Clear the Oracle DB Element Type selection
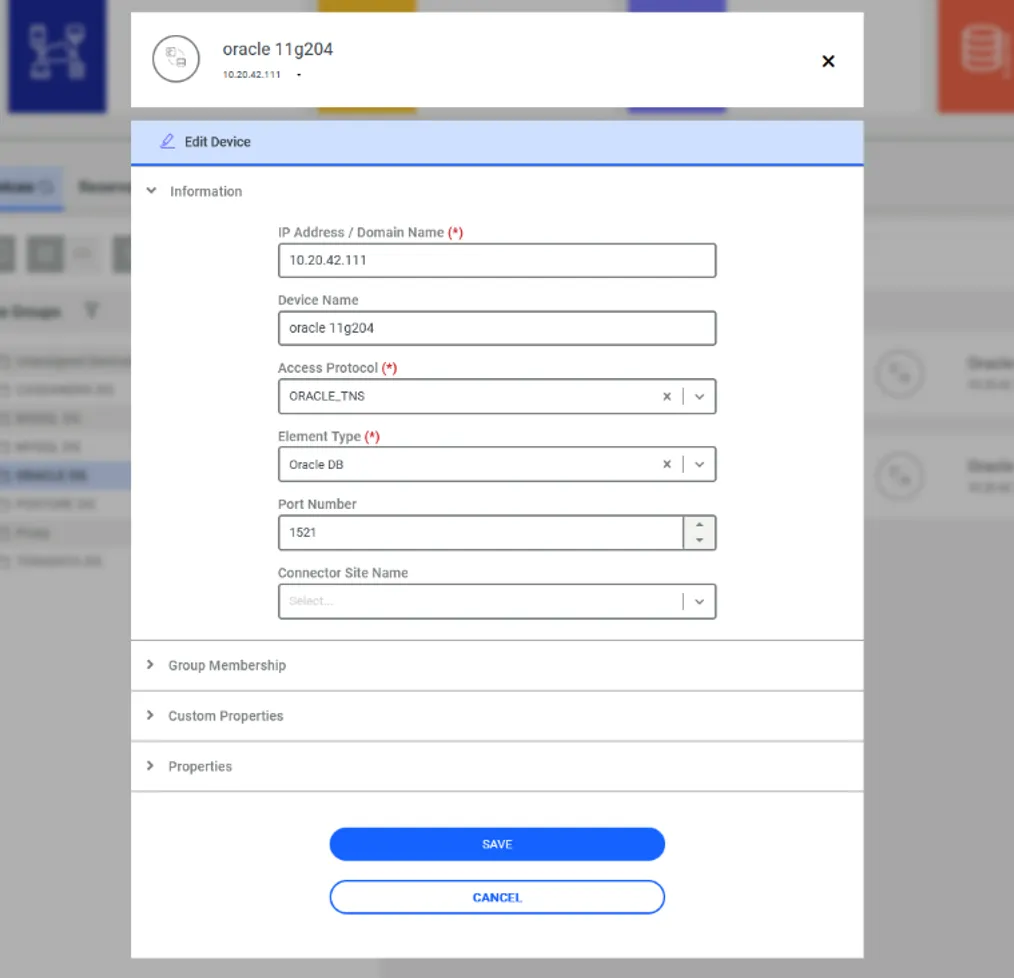 [667, 464]
